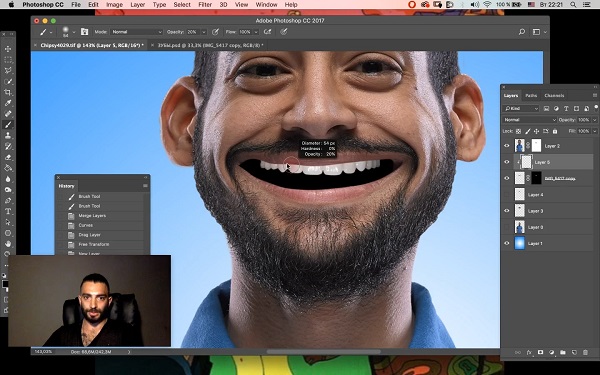Select the Clone Stamp tool
The height and width of the screenshot is (375, 600).
click(x=8, y=135)
